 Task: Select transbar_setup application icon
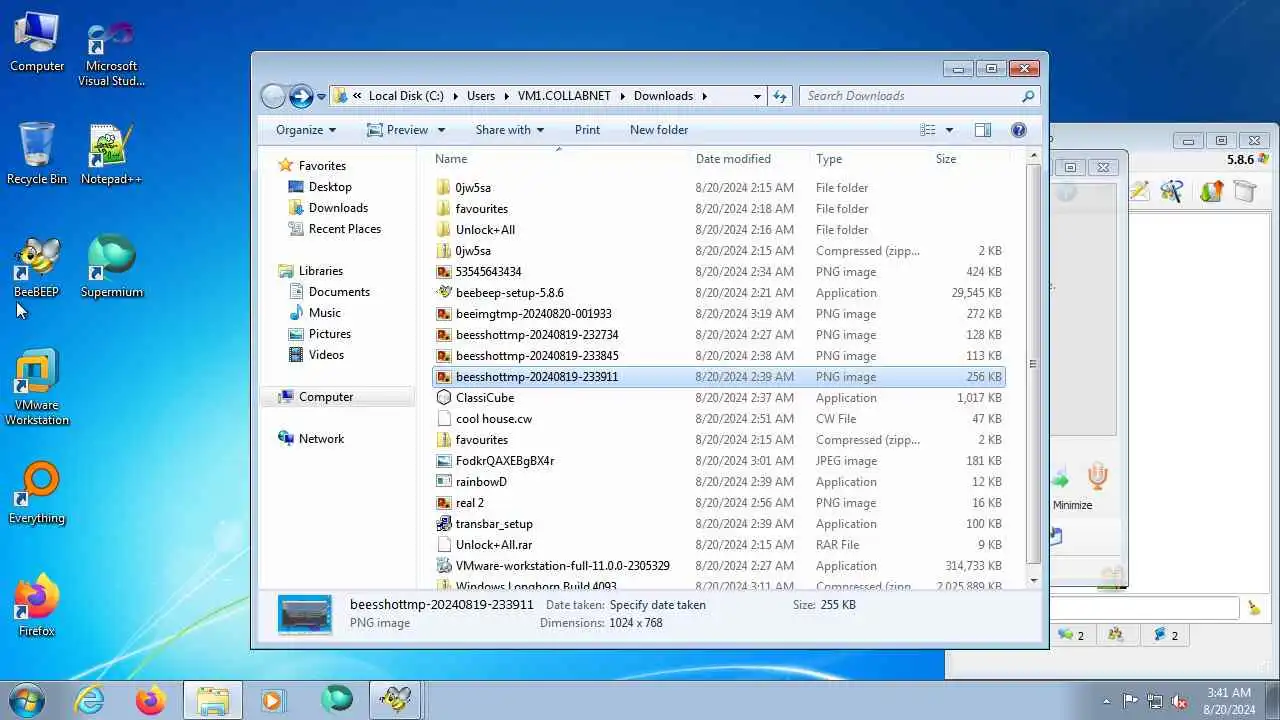[445, 524]
